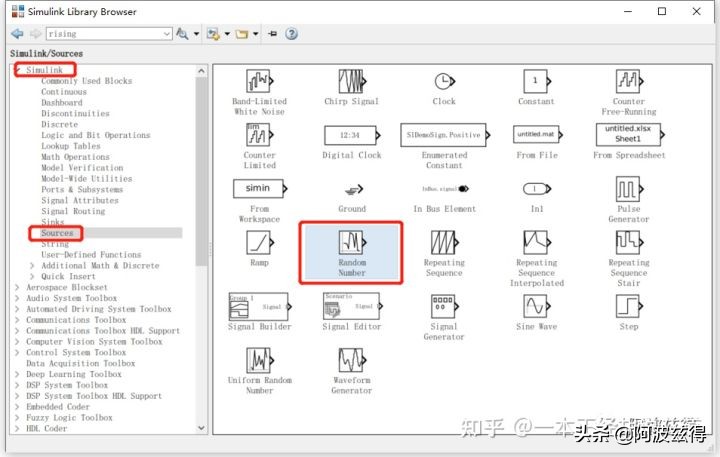This screenshot has height=457, width=720.
Task: Select the Math Operations library
Action: click(x=75, y=157)
